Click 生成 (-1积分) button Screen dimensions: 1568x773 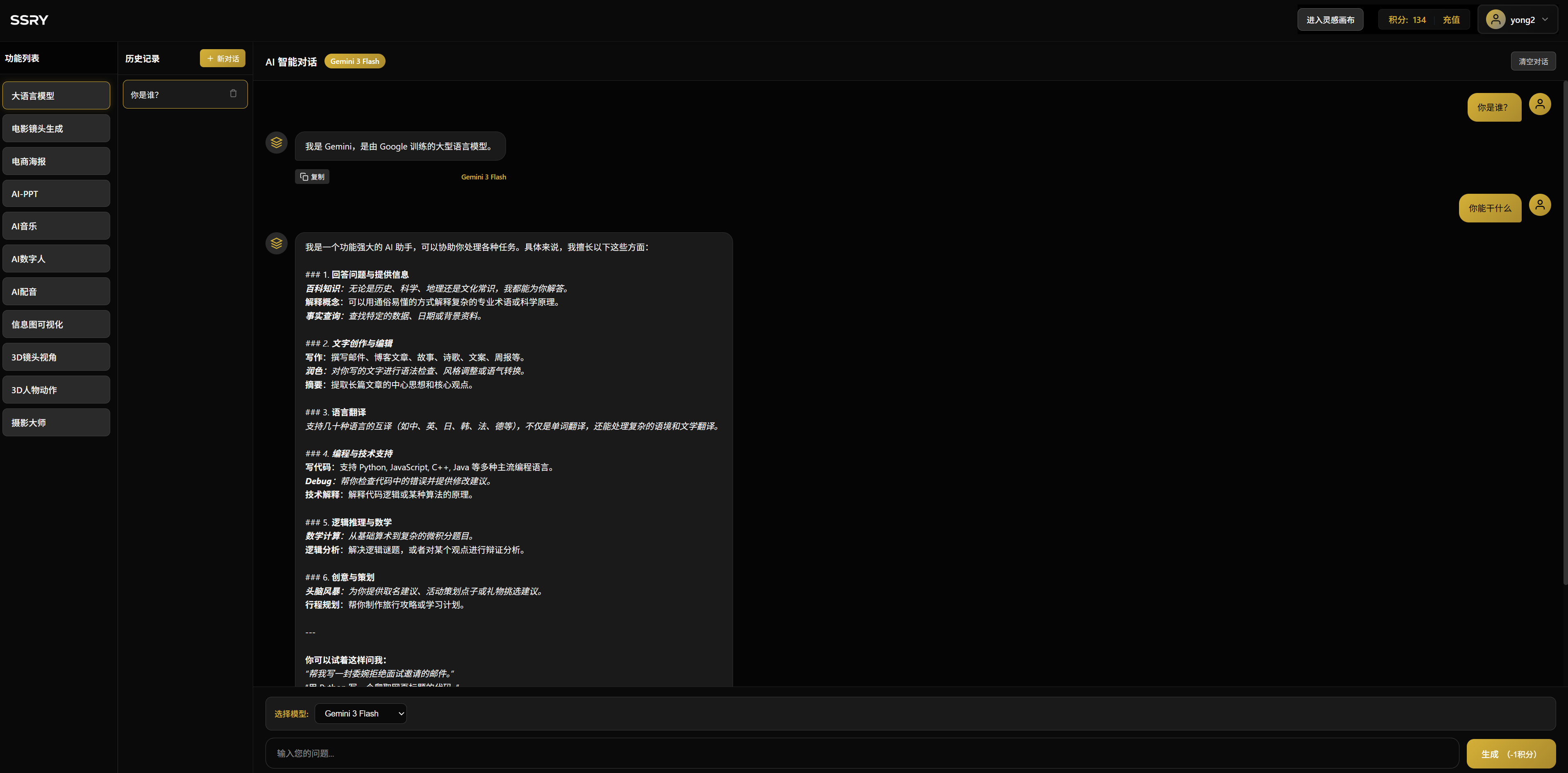[1511, 753]
